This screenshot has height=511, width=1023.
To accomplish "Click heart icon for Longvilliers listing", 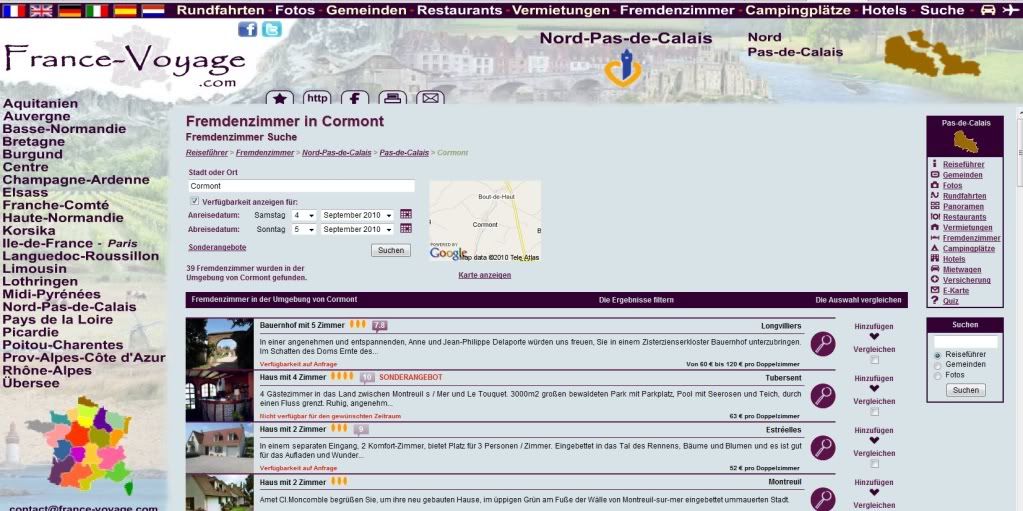I will pyautogui.click(x=874, y=337).
